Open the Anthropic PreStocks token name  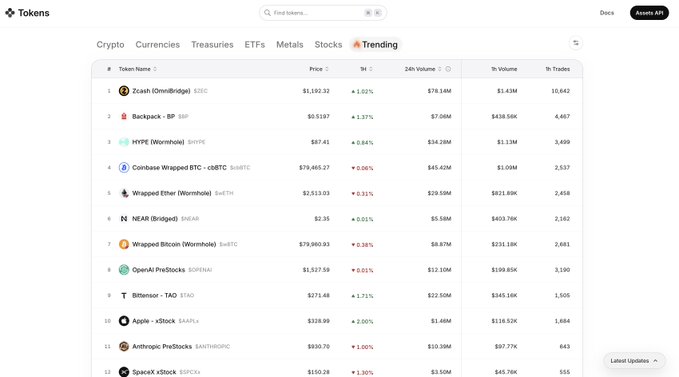[x=162, y=346]
